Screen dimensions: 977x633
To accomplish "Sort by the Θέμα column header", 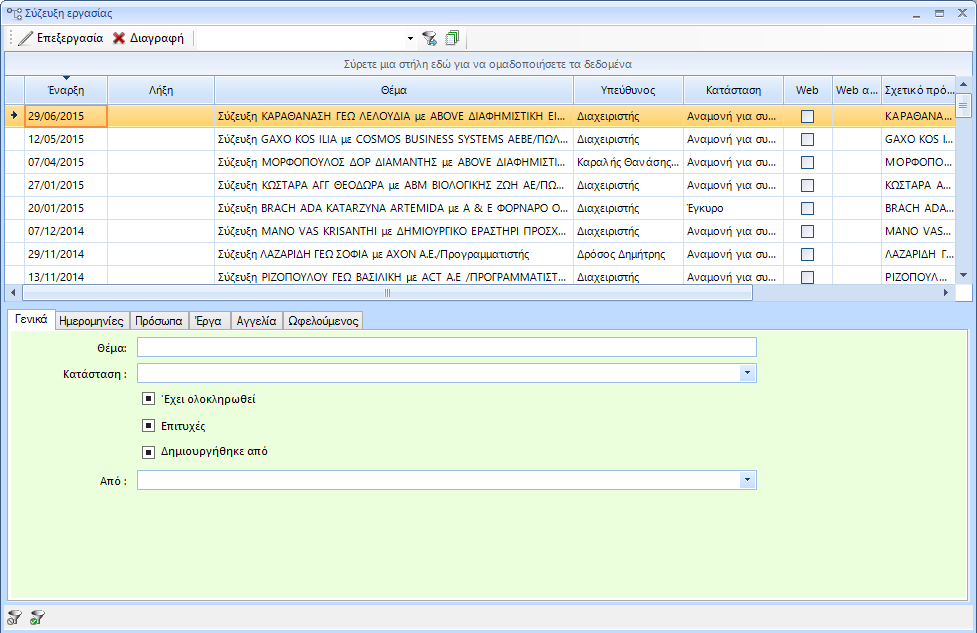I will [393, 90].
